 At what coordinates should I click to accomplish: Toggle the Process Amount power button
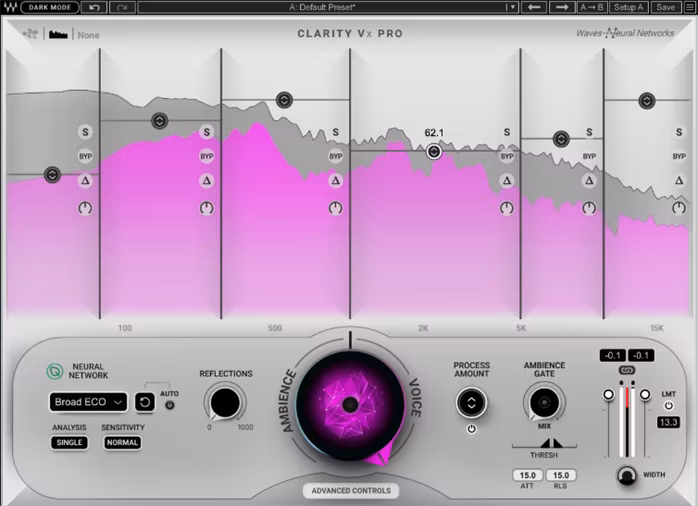pos(471,429)
